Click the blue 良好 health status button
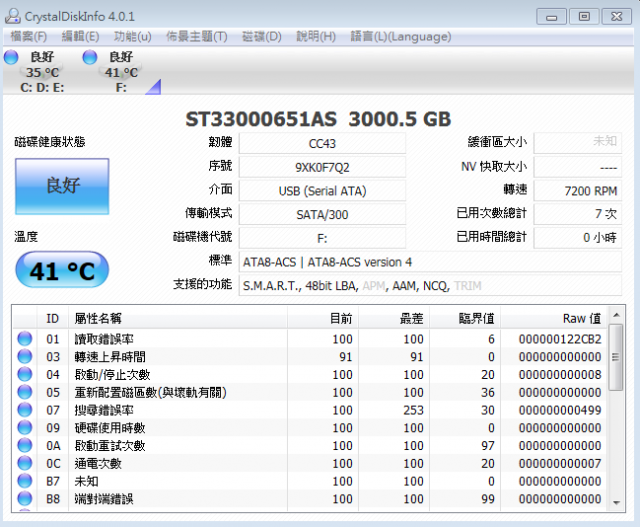The width and height of the screenshot is (640, 527). 62,186
